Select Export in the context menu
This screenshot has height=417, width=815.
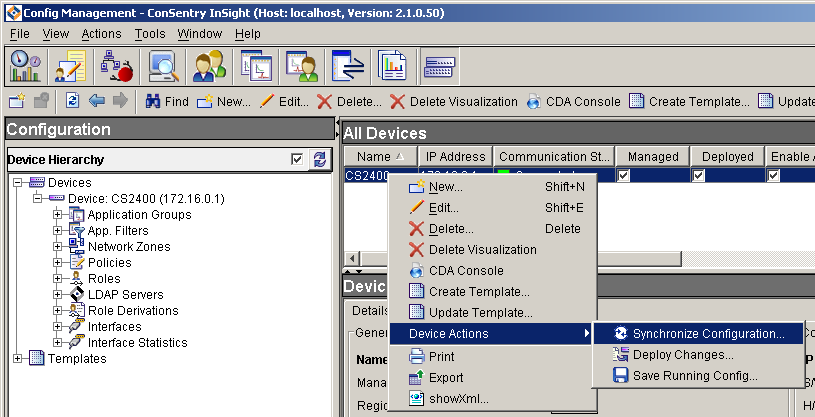coord(492,378)
